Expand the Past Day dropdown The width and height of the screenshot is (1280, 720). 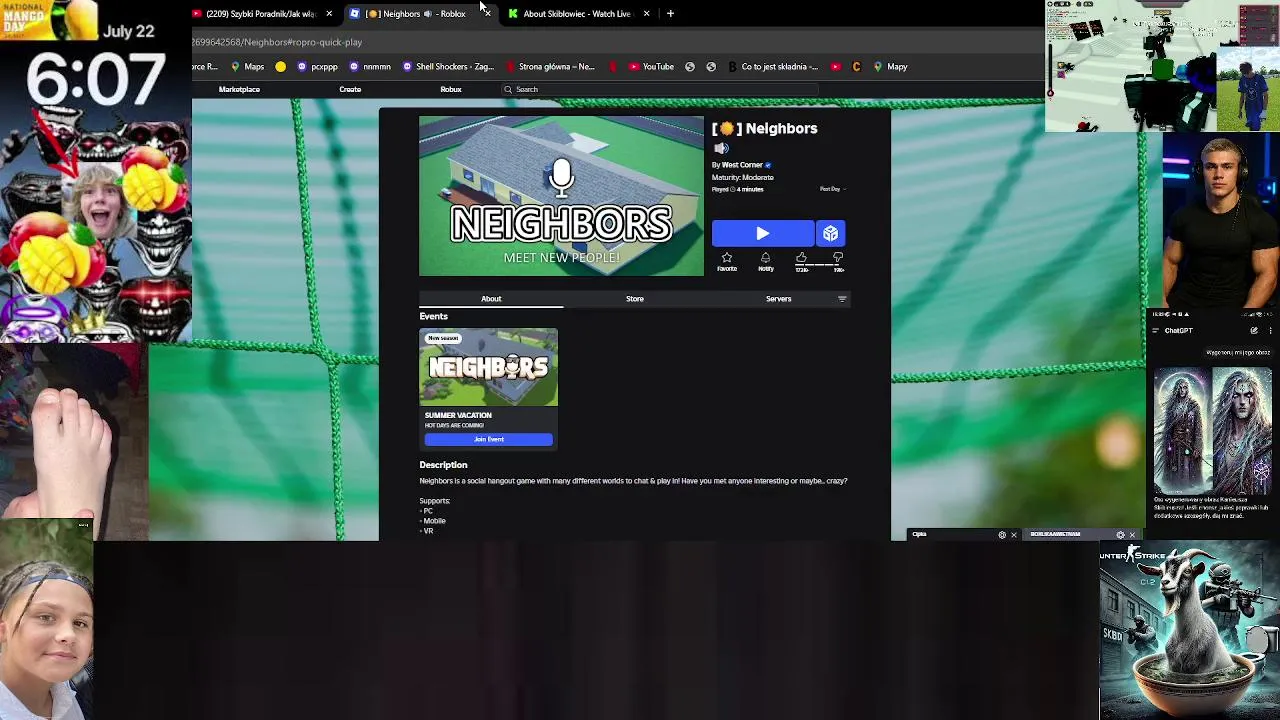832,189
